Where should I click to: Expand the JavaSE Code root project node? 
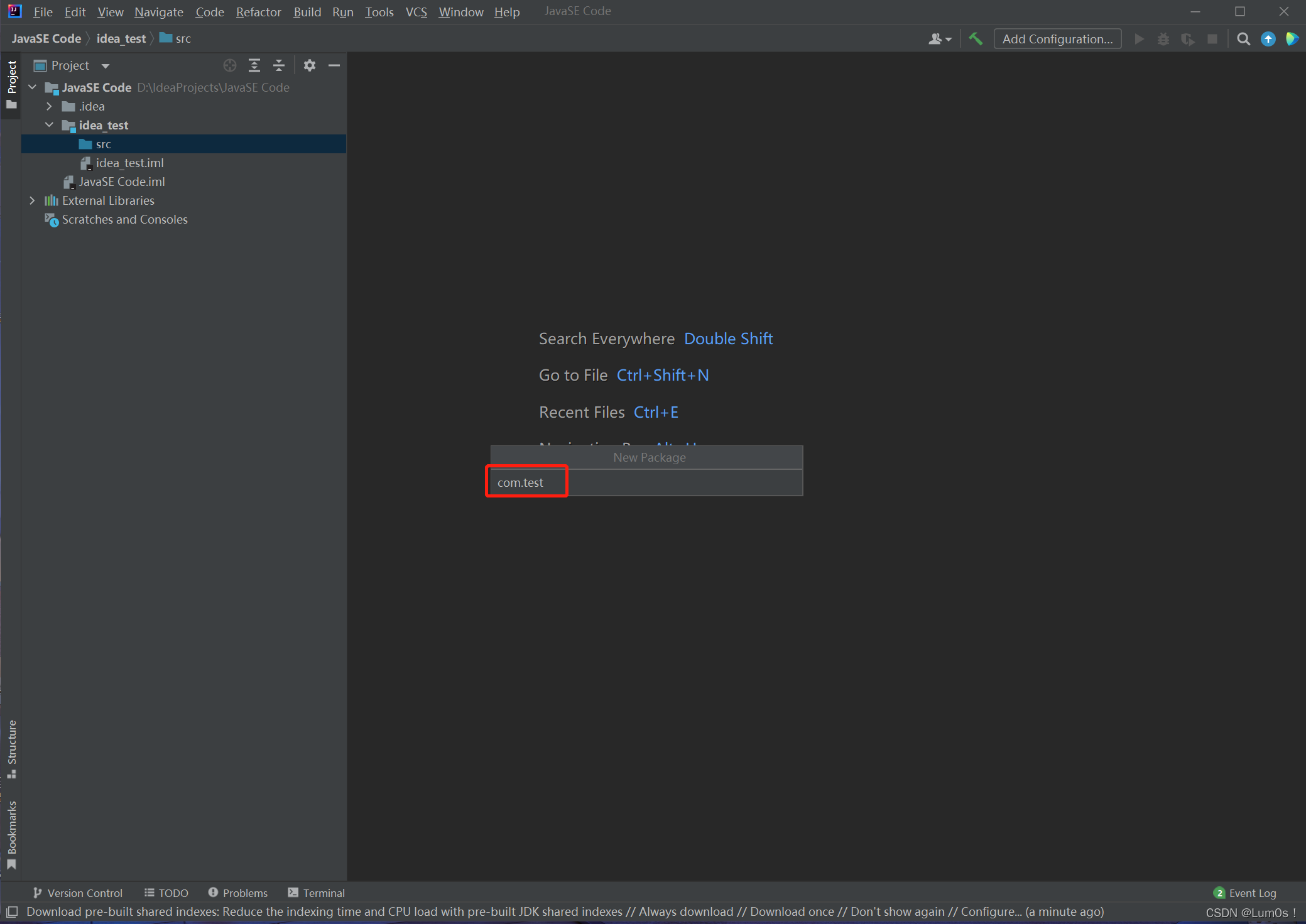[34, 87]
